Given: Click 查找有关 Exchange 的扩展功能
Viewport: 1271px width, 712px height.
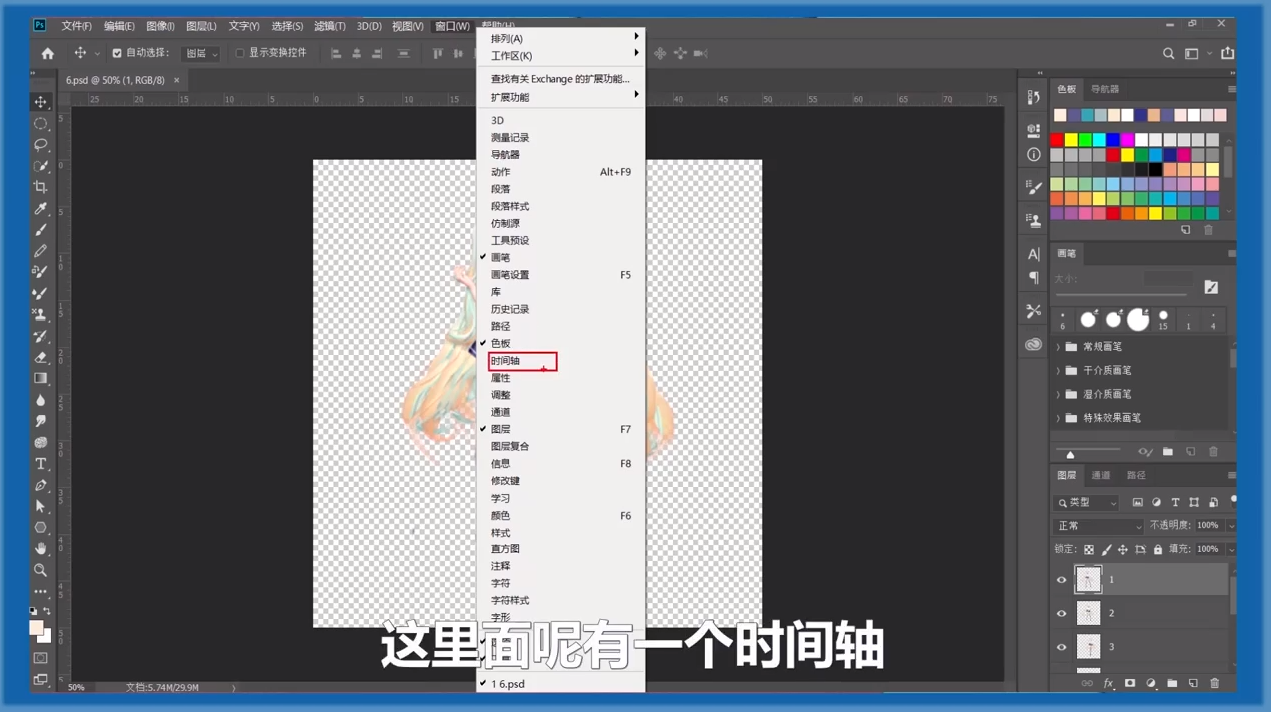Looking at the screenshot, I should click(560, 79).
